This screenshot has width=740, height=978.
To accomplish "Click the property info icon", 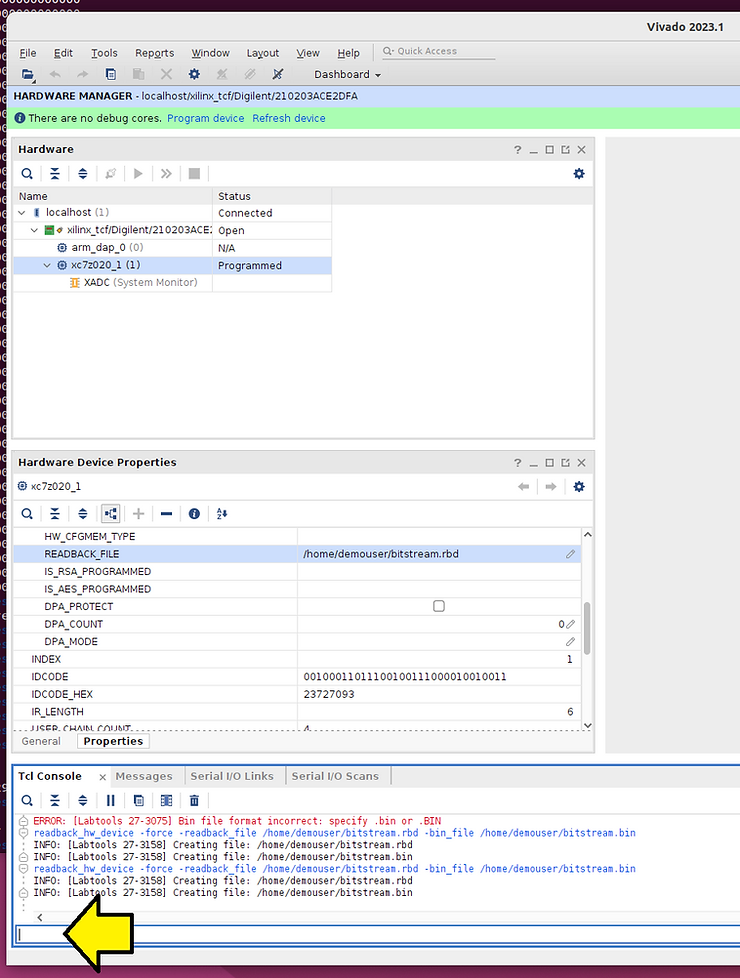I will click(x=194, y=513).
